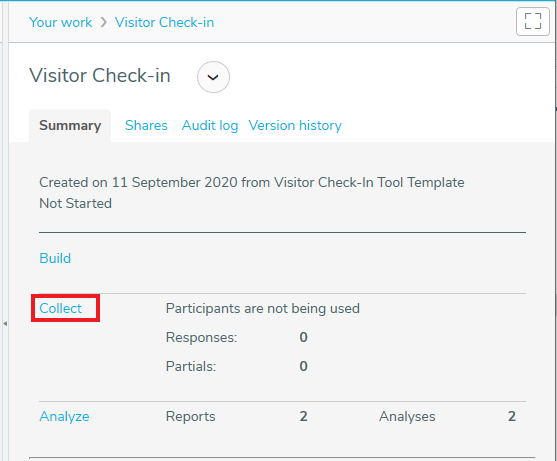Image resolution: width=557 pixels, height=461 pixels.
Task: Open Visitor Check-in breadcrumb link
Action: coord(164,22)
